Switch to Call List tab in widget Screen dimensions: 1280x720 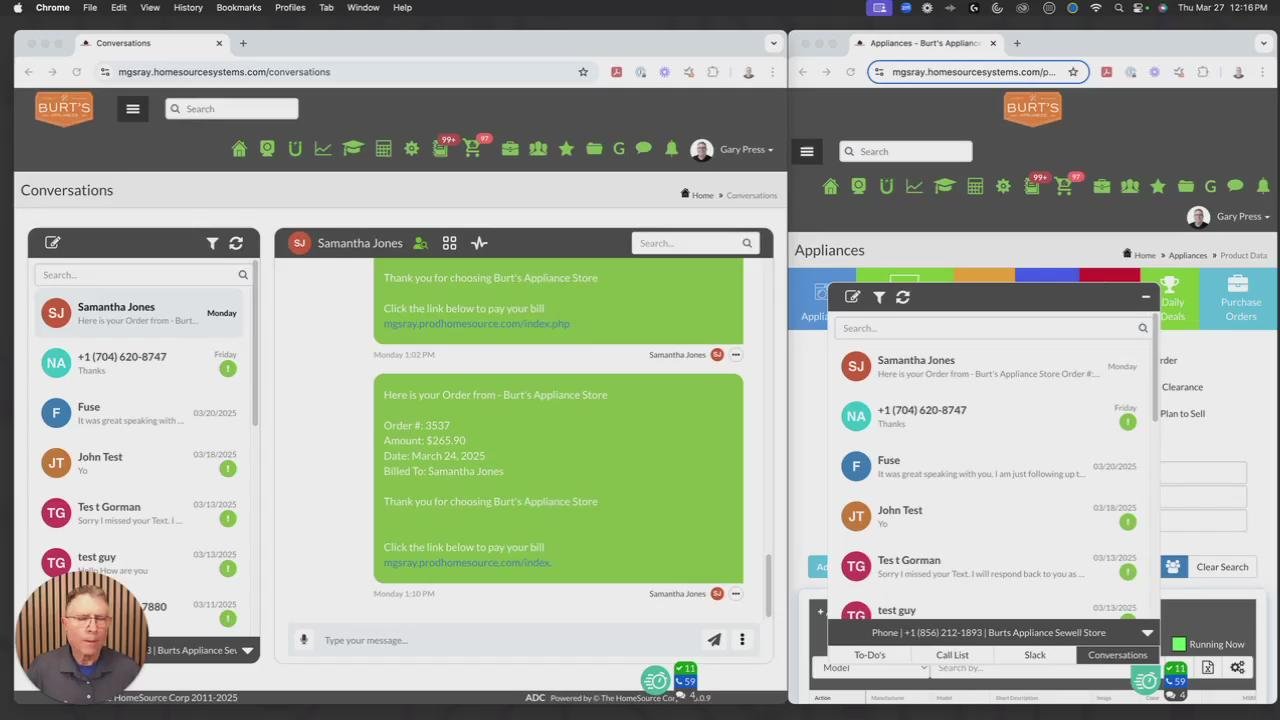tap(952, 655)
